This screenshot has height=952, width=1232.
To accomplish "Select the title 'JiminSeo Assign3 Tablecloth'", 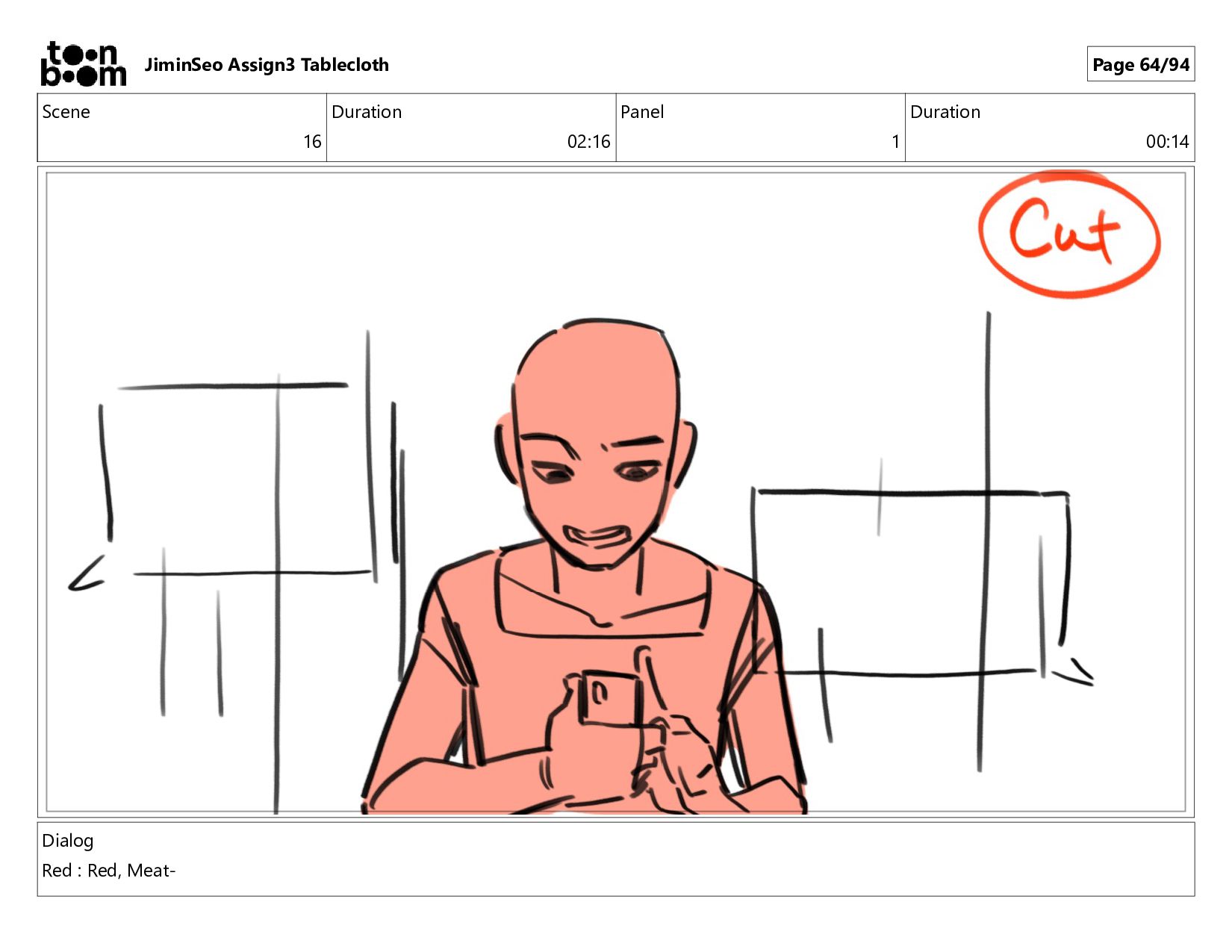I will pyautogui.click(x=267, y=65).
